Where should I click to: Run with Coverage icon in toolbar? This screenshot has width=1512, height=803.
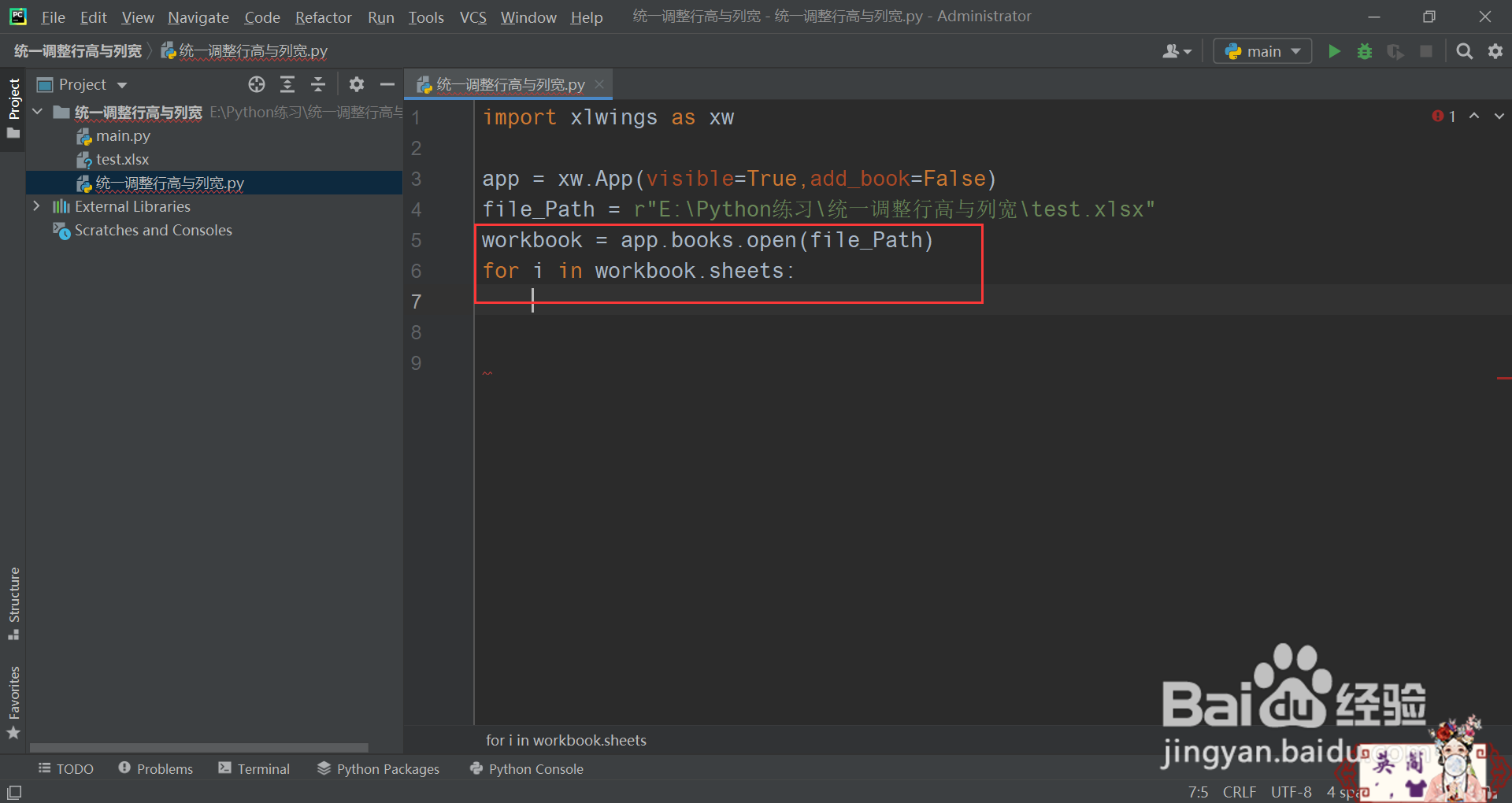click(x=1395, y=50)
